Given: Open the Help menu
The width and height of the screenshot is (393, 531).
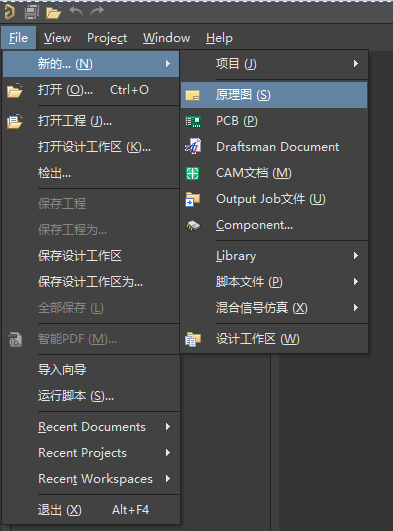Looking at the screenshot, I should [219, 38].
